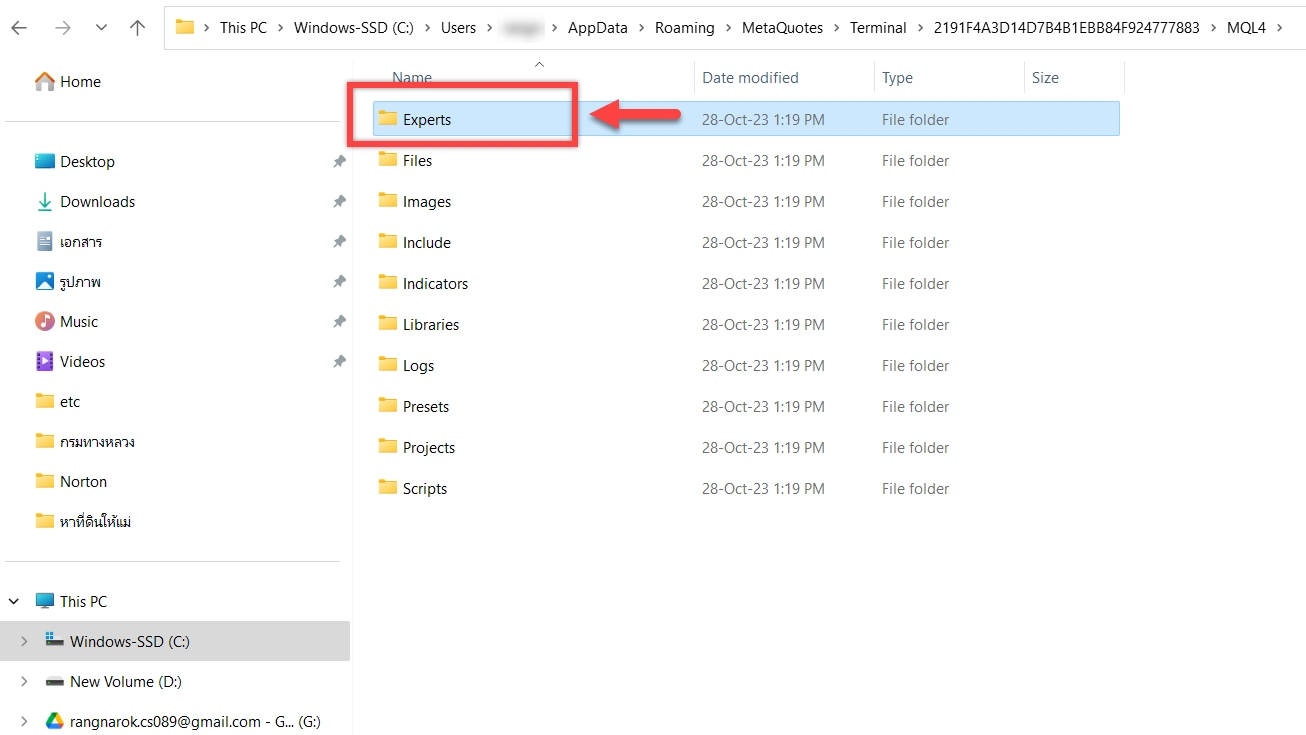Expand the New Volume (D:) drive
The height and width of the screenshot is (735, 1306).
(25, 682)
